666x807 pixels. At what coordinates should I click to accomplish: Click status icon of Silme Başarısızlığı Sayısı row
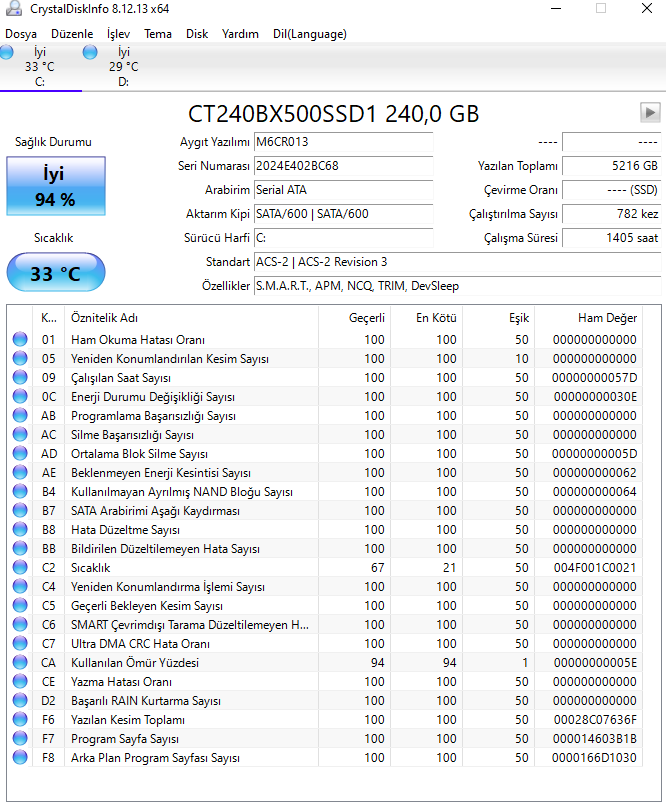[x=20, y=435]
